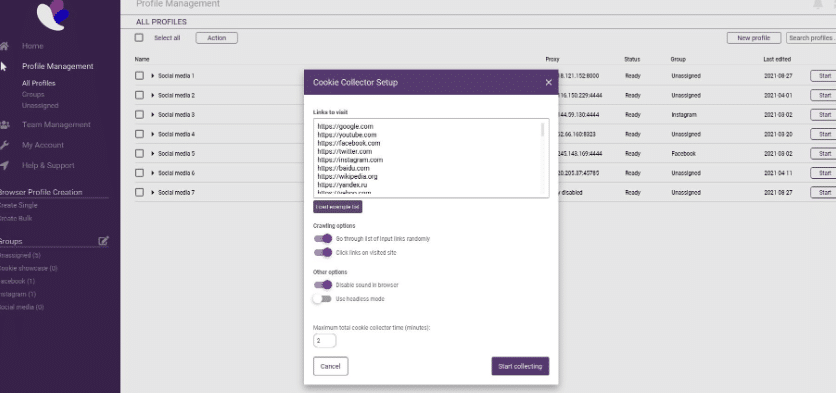The image size is (836, 393).
Task: Check the Select all checkbox
Action: (139, 38)
